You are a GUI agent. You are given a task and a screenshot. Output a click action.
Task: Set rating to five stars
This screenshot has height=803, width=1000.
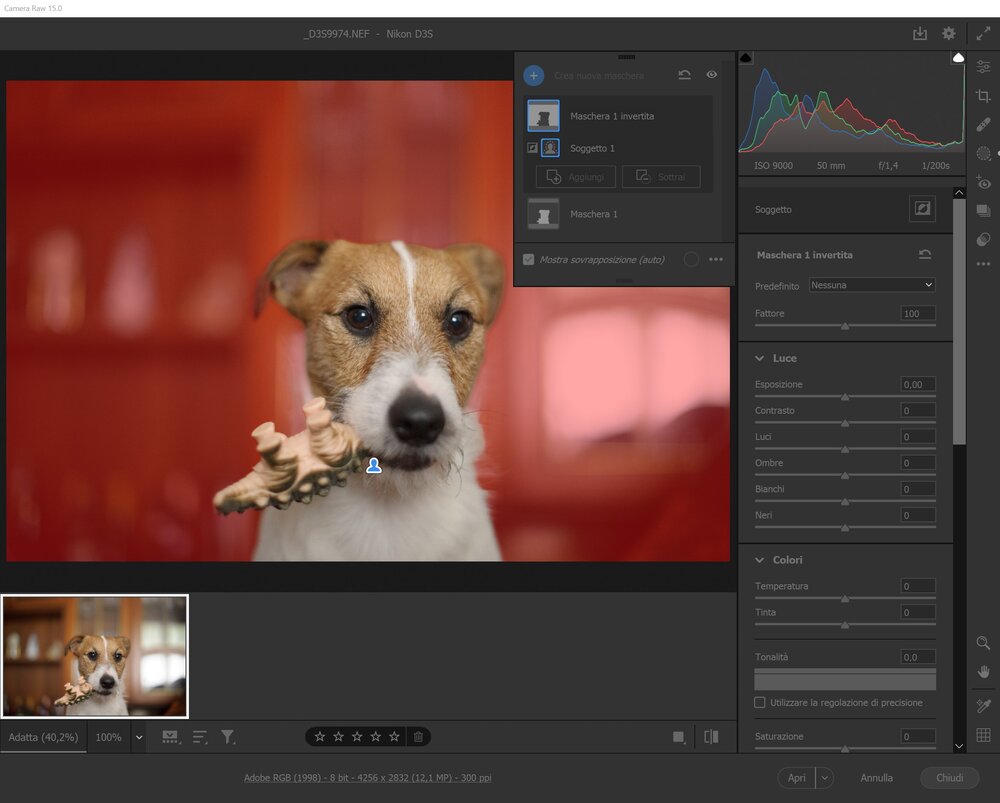394,737
